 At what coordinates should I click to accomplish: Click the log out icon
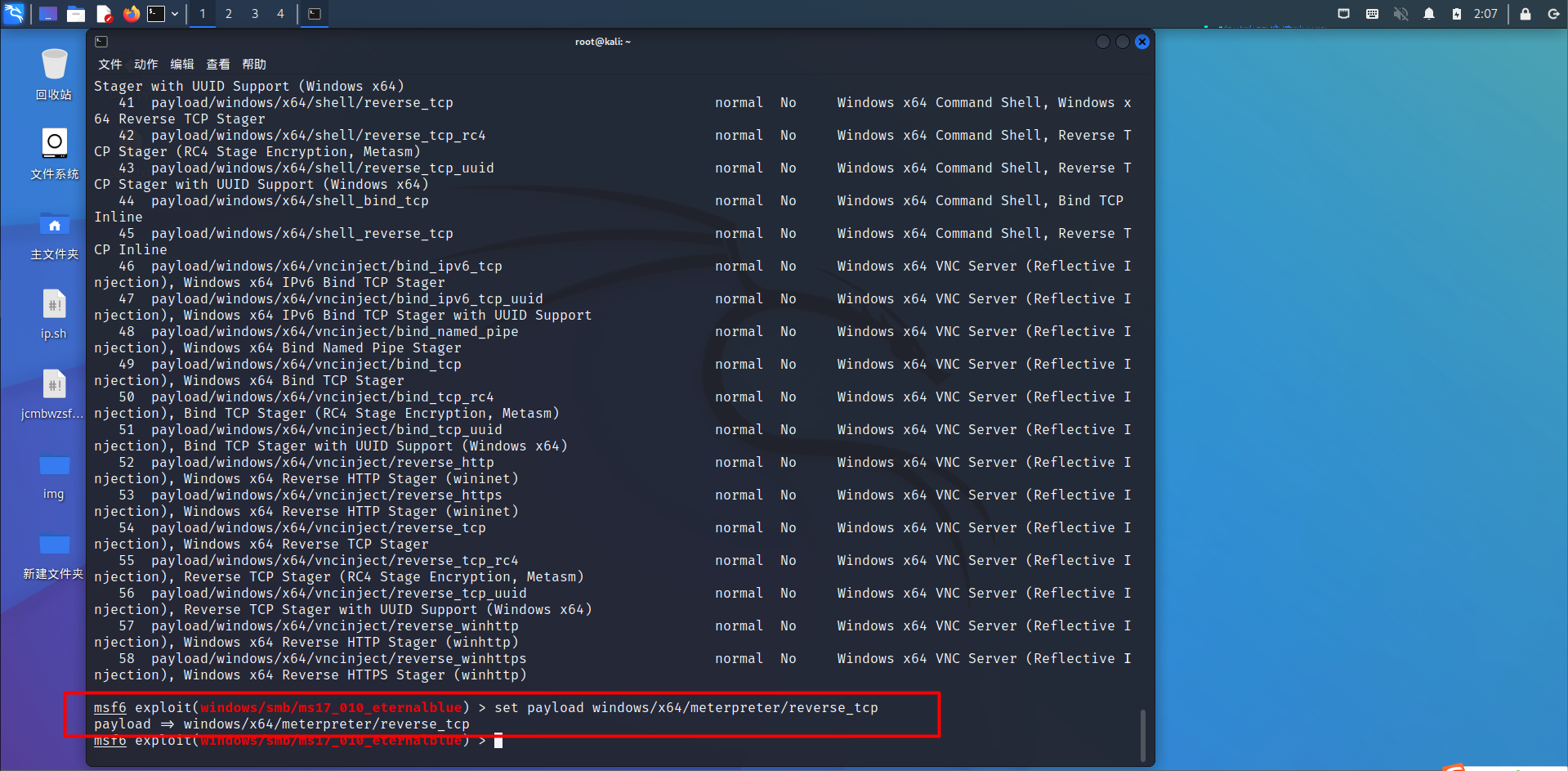click(1553, 14)
